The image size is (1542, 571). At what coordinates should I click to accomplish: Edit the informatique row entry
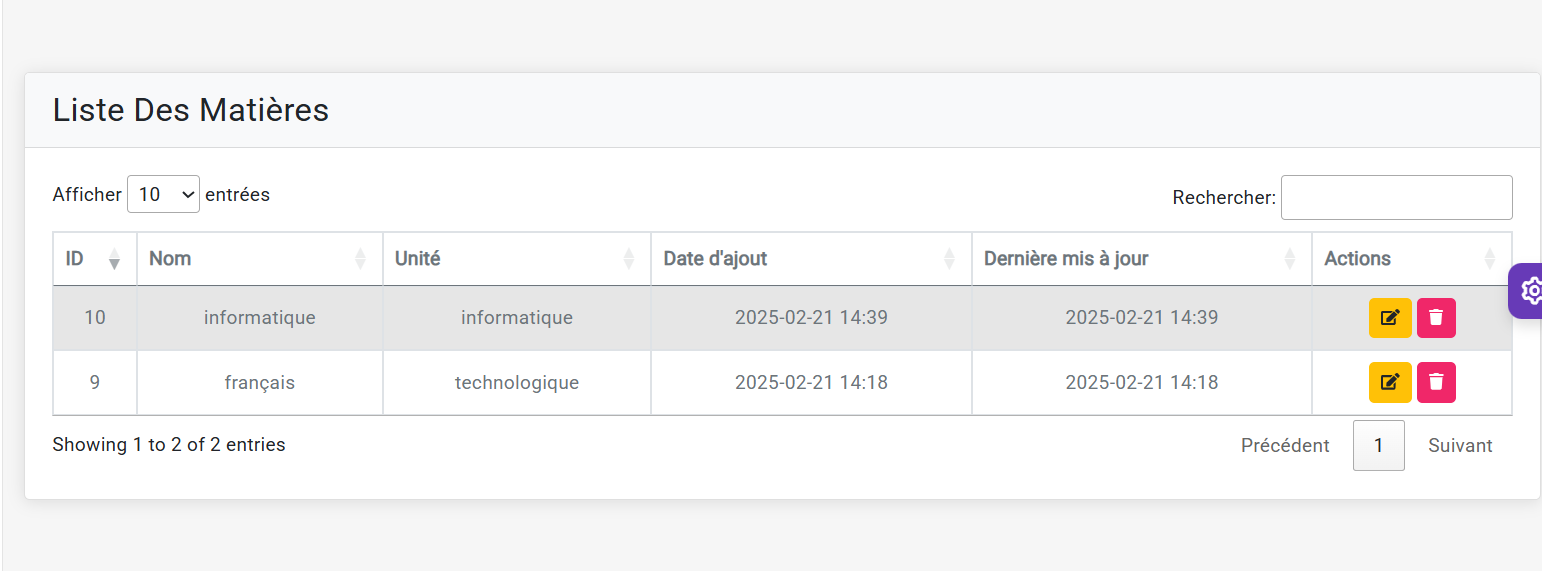pyautogui.click(x=1389, y=318)
